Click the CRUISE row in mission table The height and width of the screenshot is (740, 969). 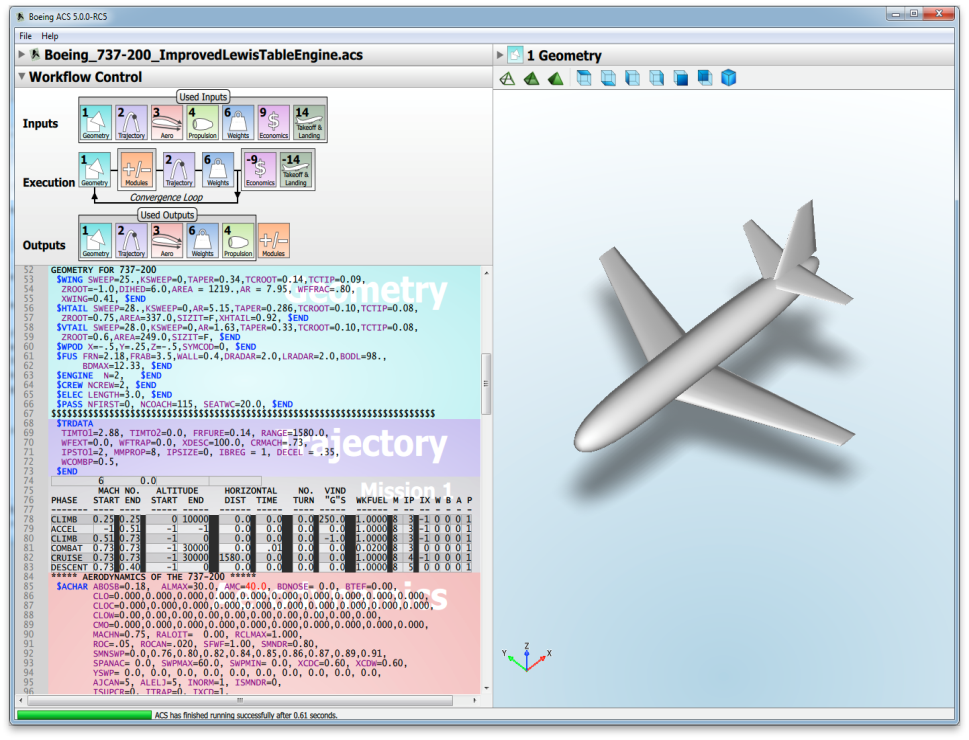tap(261, 558)
